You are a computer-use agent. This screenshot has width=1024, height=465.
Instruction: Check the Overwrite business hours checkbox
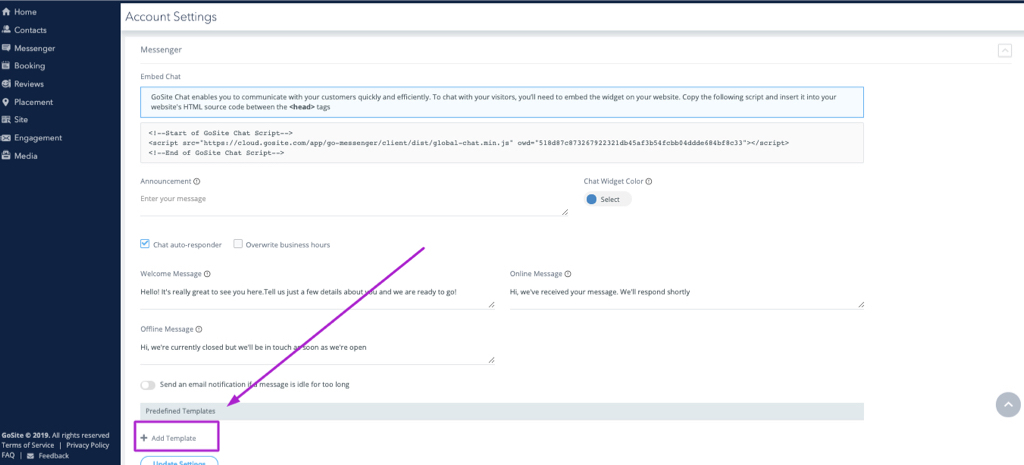pos(238,244)
